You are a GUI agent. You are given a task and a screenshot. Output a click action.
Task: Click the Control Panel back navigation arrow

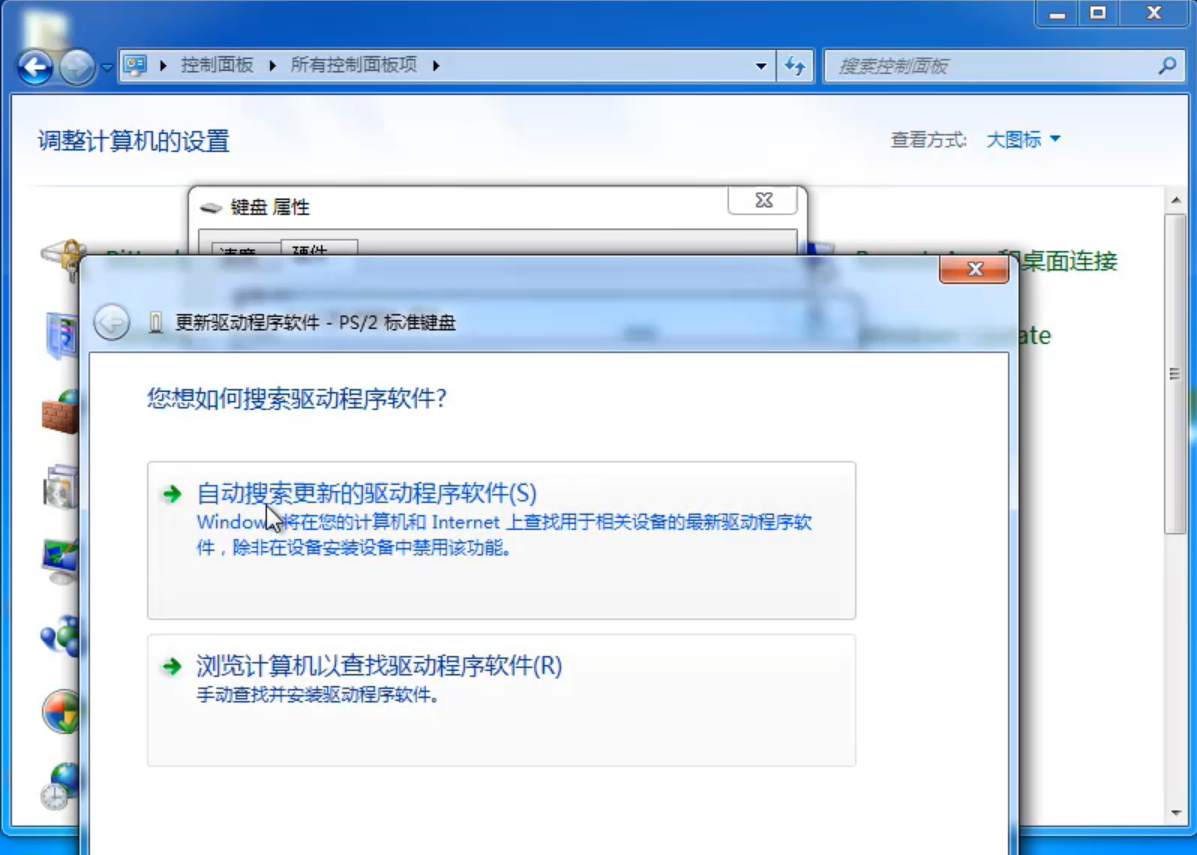[35, 67]
